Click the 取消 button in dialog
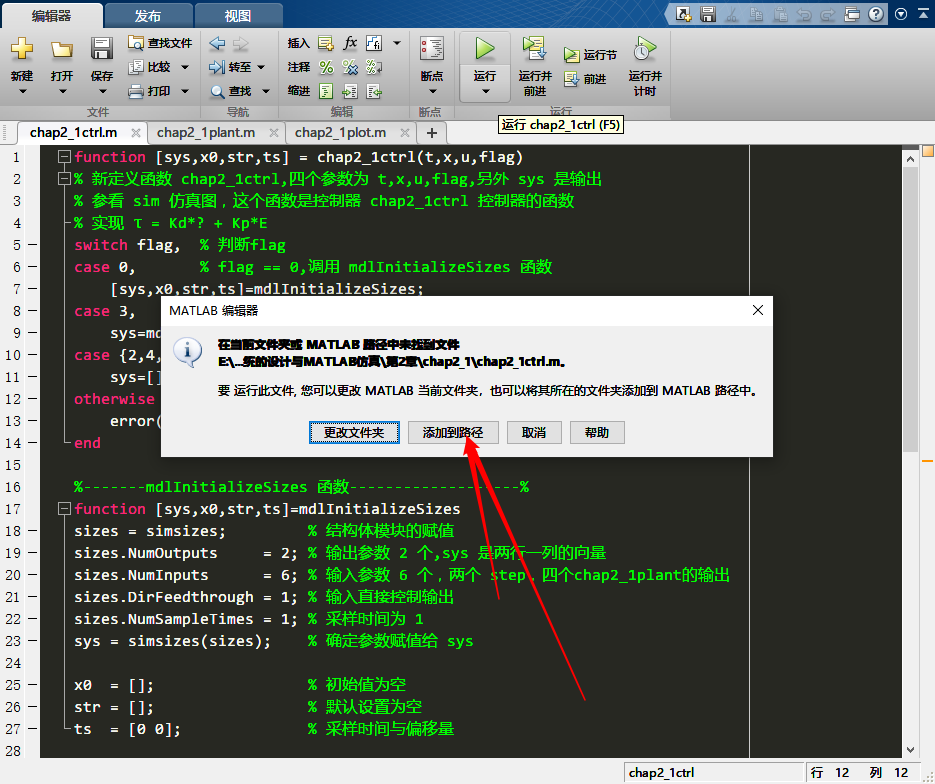Screen dimensions: 935x784 coord(534,432)
